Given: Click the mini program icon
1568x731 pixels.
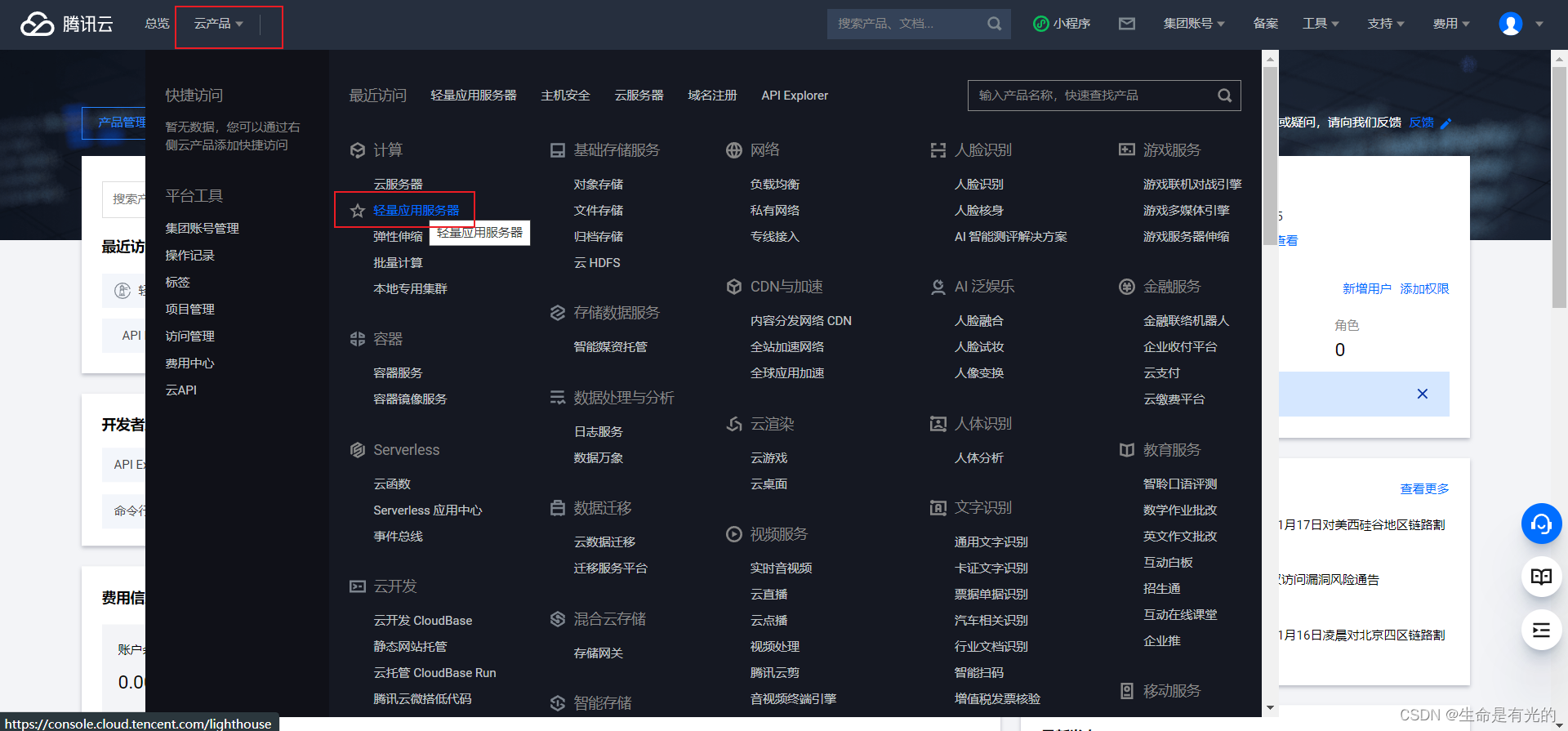Looking at the screenshot, I should [1040, 24].
